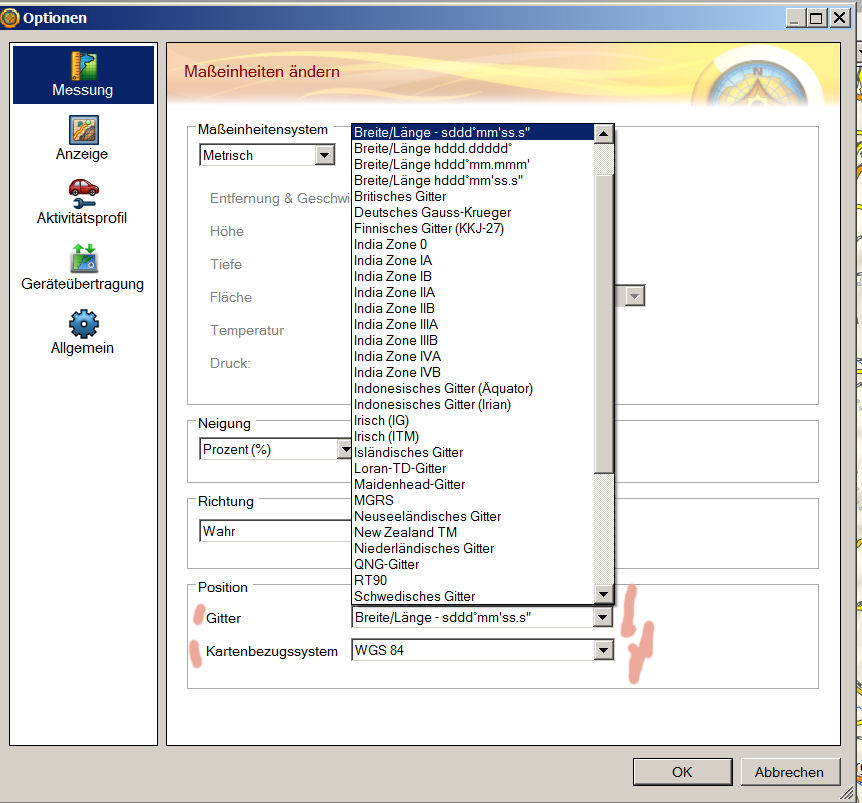Pick India Zone IA

[x=473, y=260]
